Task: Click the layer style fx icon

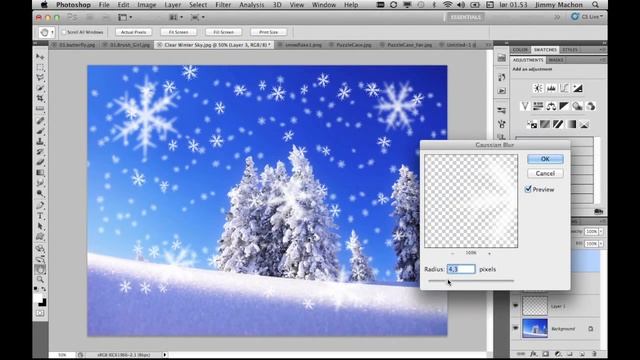Action: point(533,354)
